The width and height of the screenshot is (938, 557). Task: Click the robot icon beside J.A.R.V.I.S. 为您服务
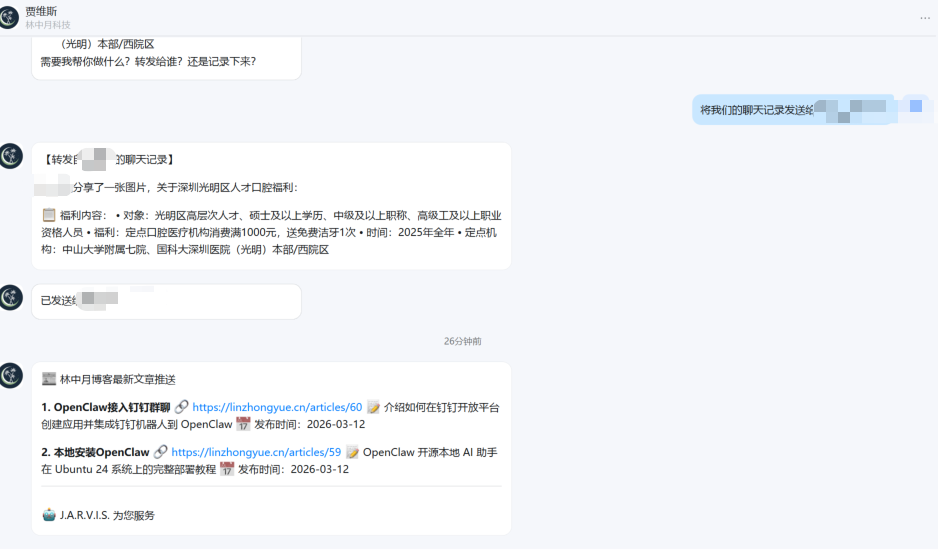pyautogui.click(x=49, y=515)
